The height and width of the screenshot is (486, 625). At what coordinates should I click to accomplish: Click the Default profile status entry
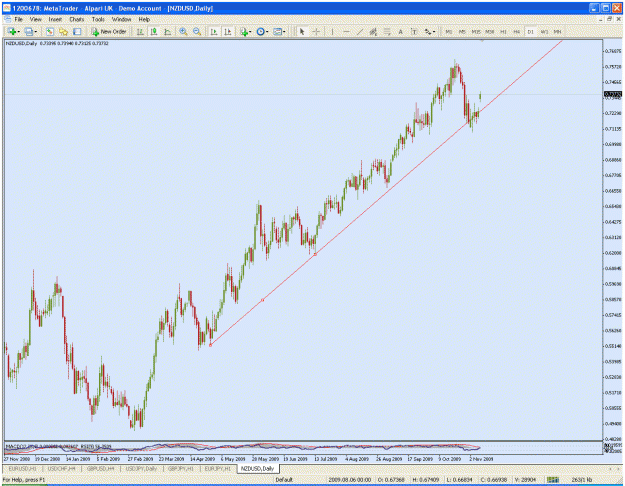(x=284, y=480)
